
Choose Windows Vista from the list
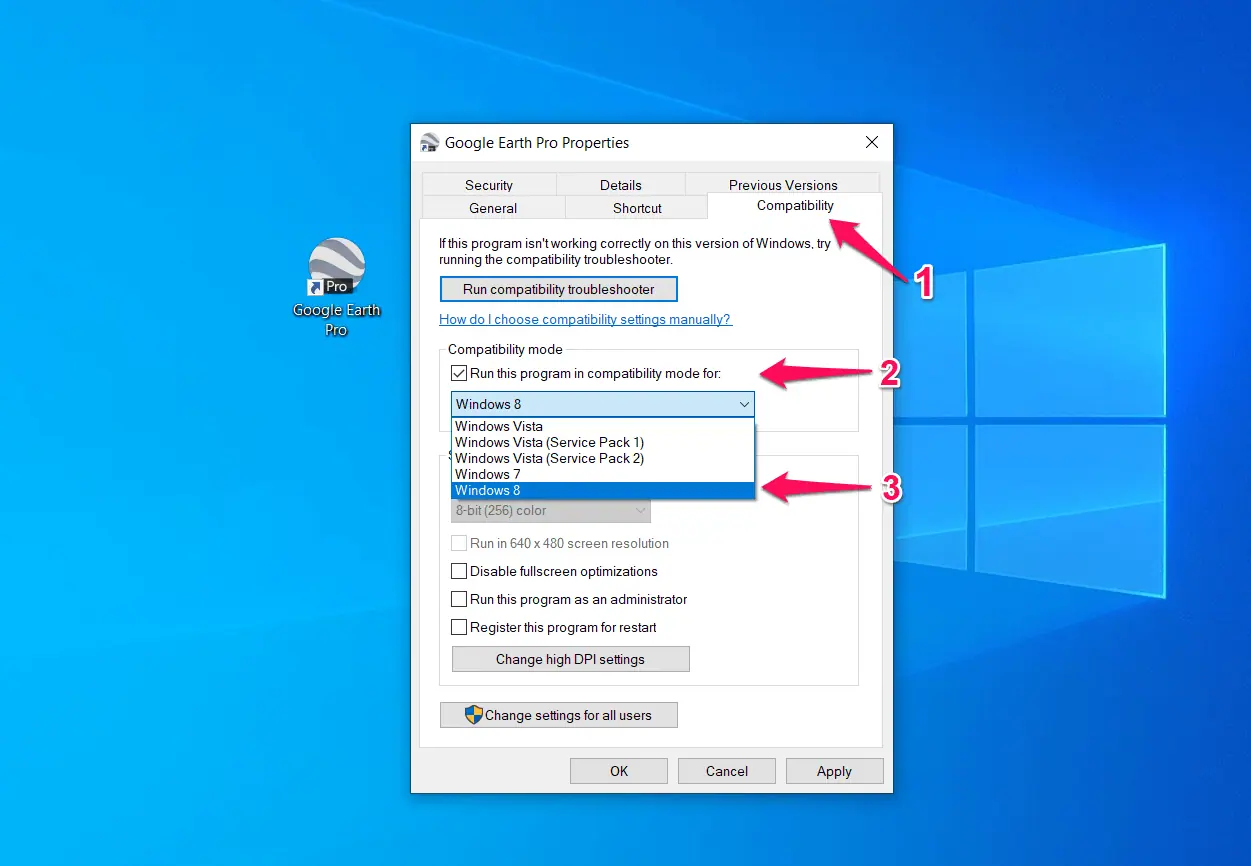click(603, 426)
